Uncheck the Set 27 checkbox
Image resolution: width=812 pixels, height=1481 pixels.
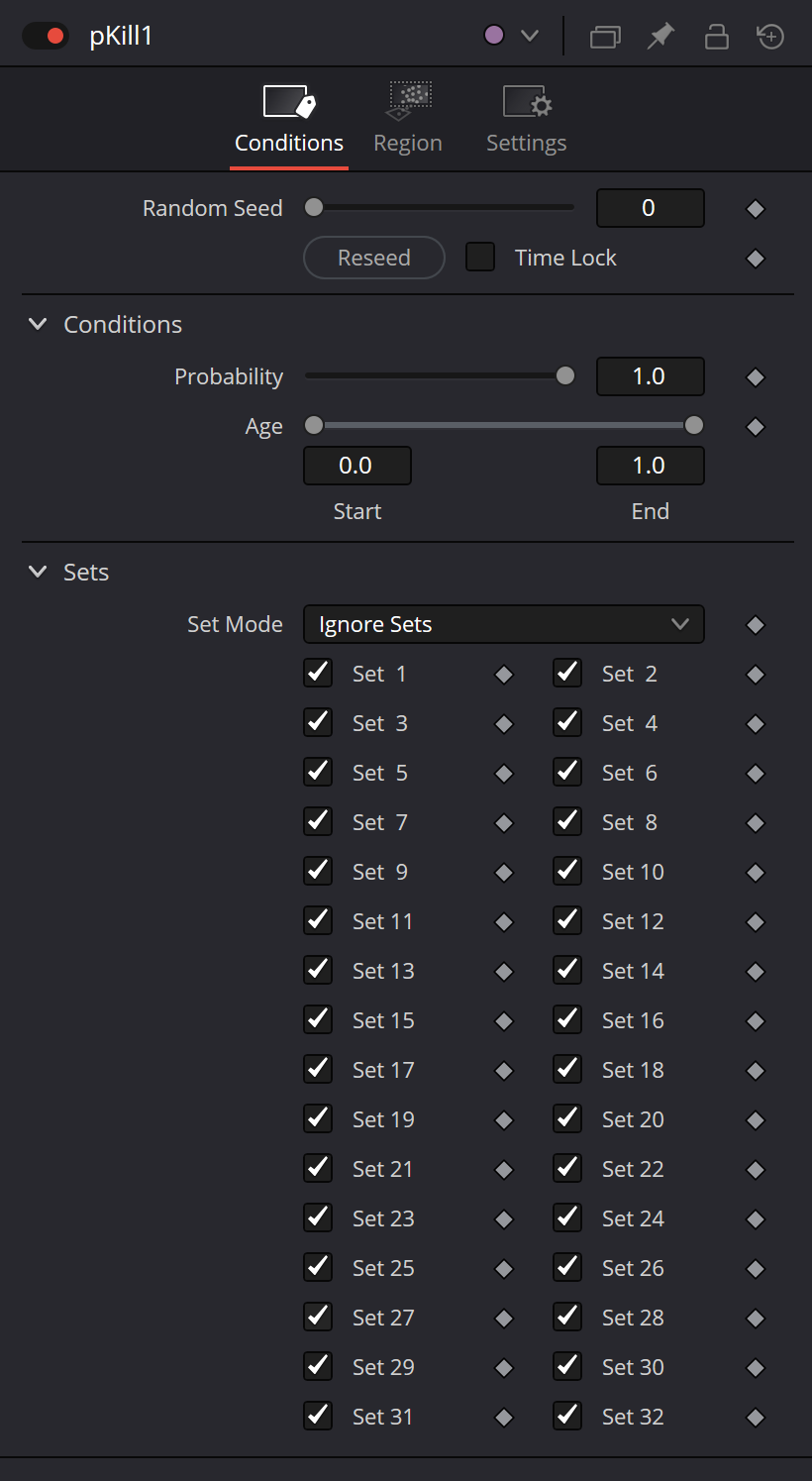[318, 1318]
